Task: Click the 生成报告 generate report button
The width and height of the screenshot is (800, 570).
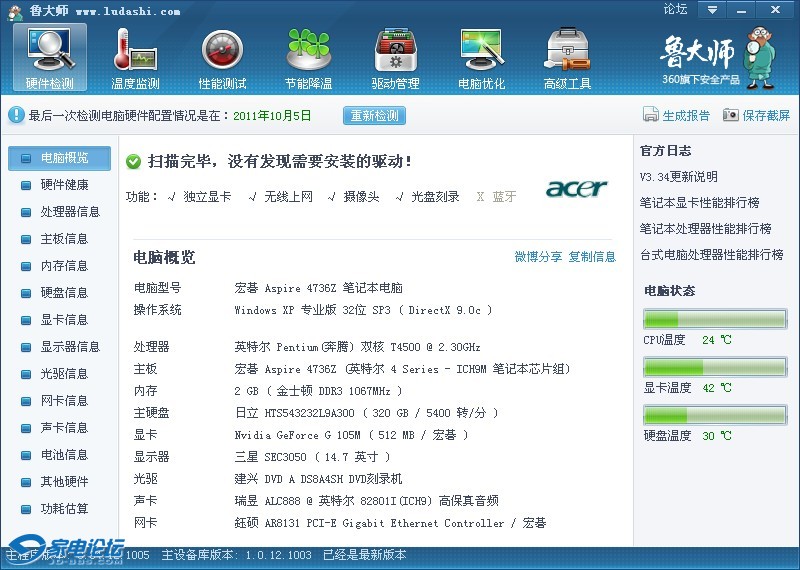Action: [x=677, y=116]
